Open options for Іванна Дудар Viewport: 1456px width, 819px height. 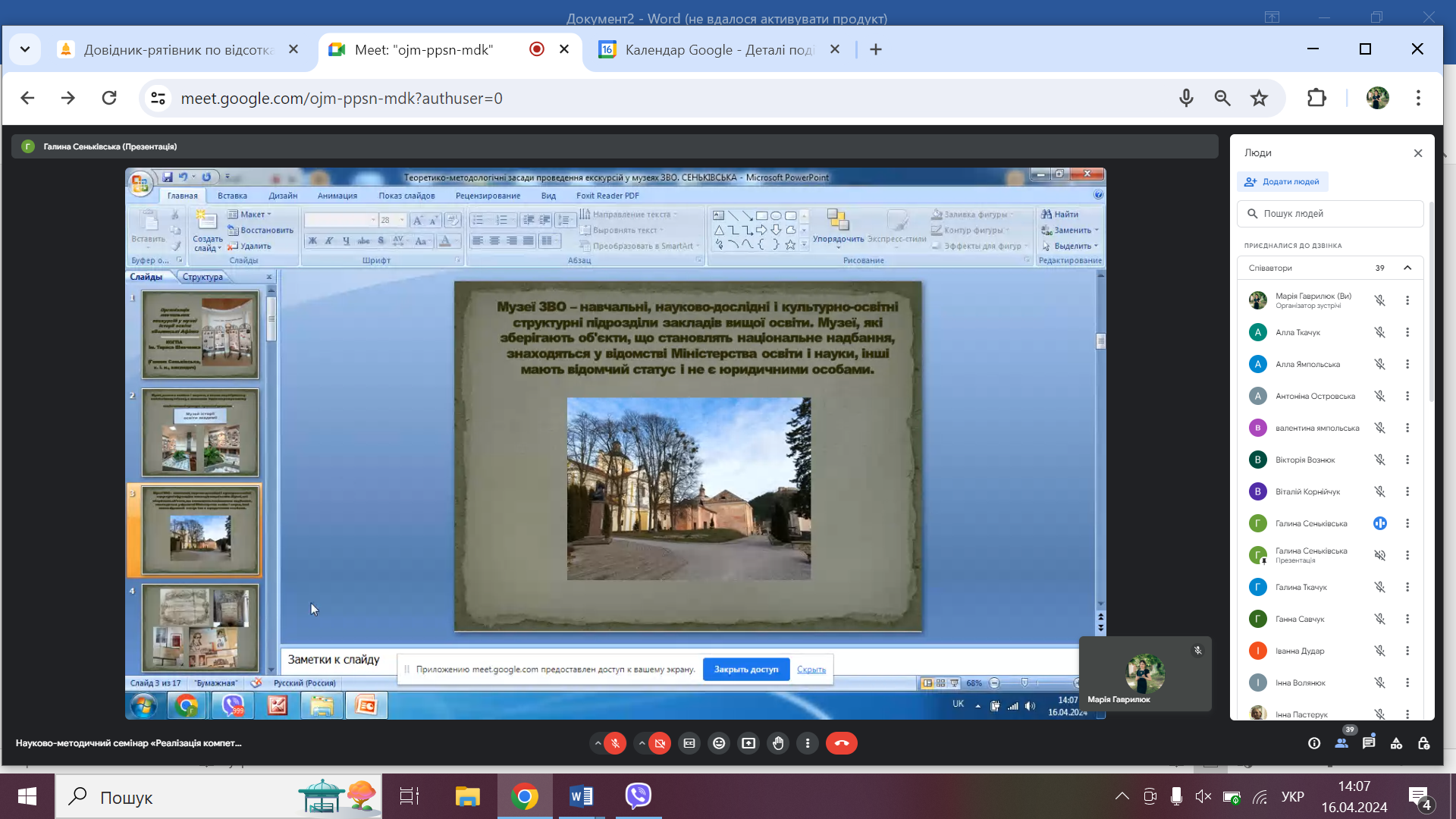1407,651
